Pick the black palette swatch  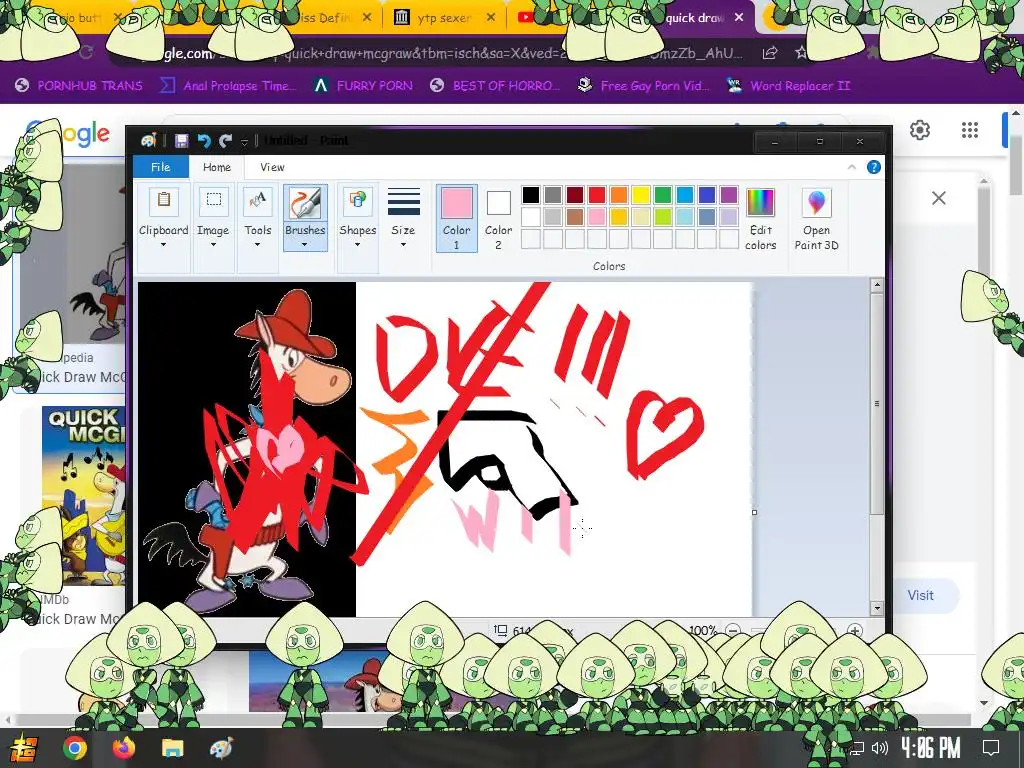[531, 195]
